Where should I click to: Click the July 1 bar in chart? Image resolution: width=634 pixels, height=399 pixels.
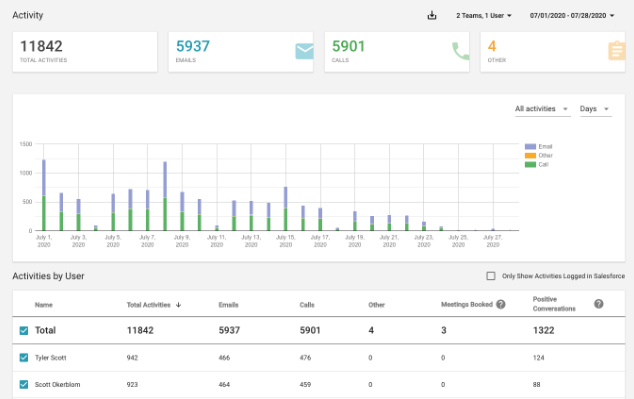(44, 195)
